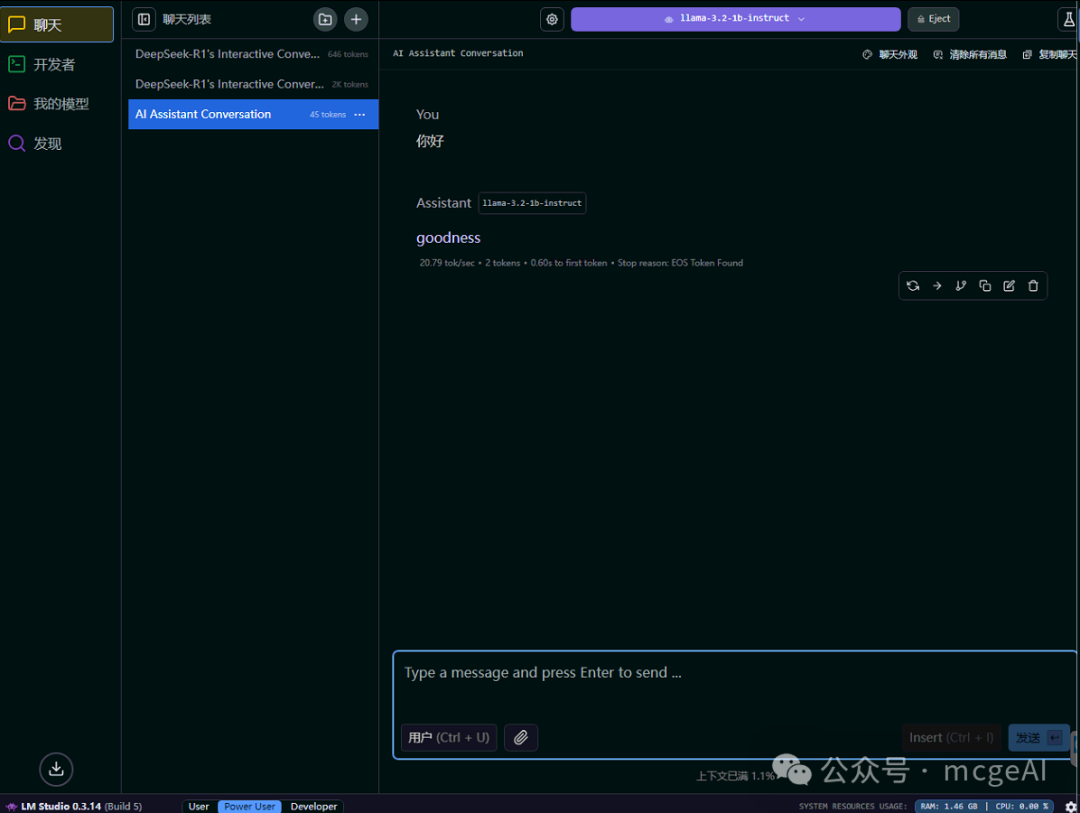1080x813 pixels.
Task: Collapse the chat list sidebar panel icon
Action: click(143, 19)
